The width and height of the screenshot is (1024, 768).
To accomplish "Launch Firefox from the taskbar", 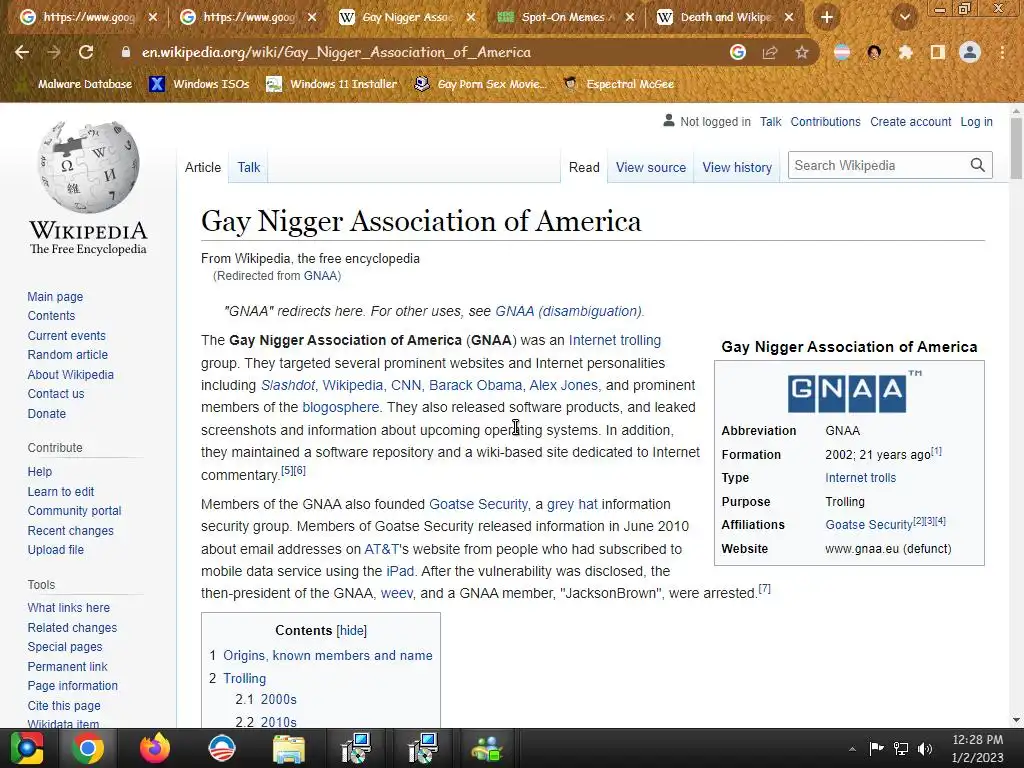I will pyautogui.click(x=155, y=748).
